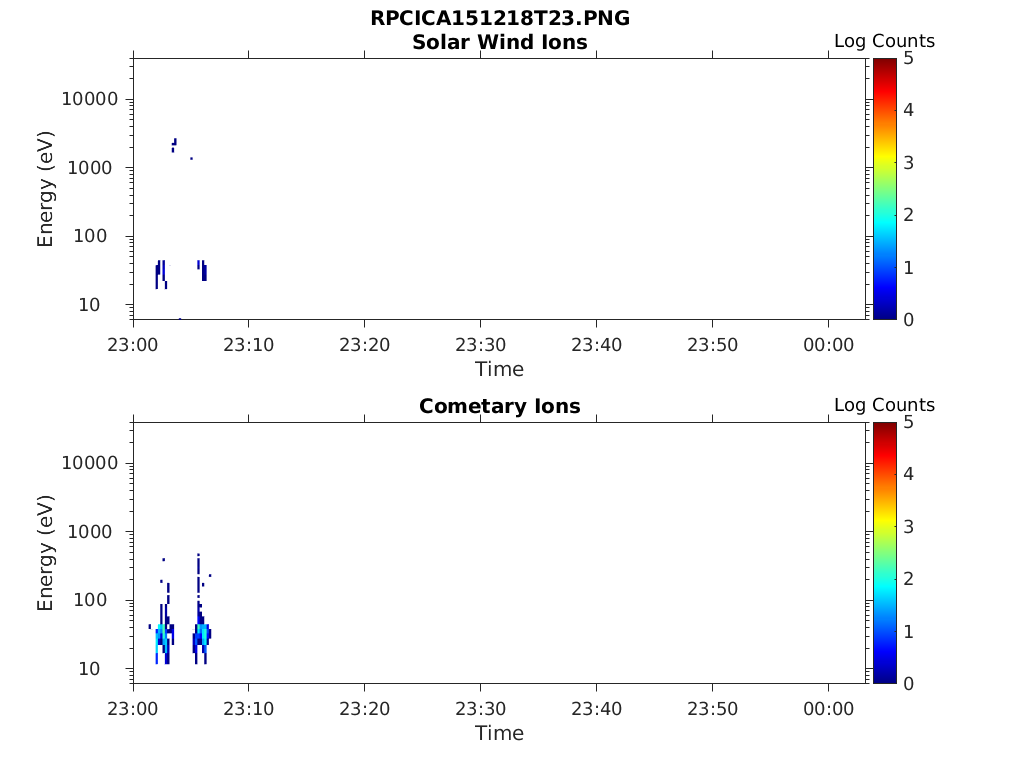Click the Cometary Ions colorbar
1024x768 pixels.
tap(884, 552)
